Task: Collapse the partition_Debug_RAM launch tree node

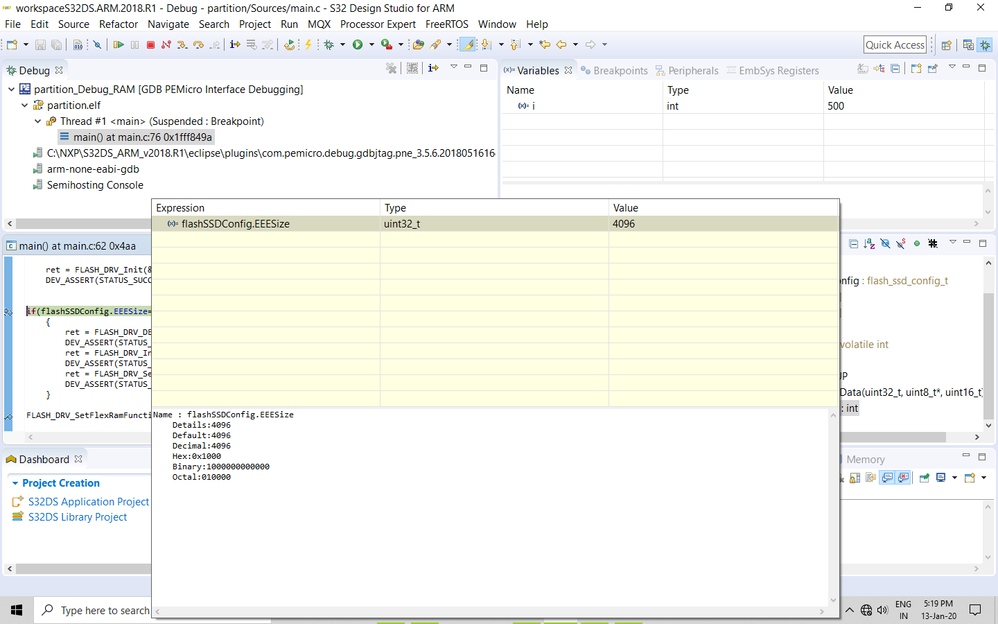Action: coord(11,89)
